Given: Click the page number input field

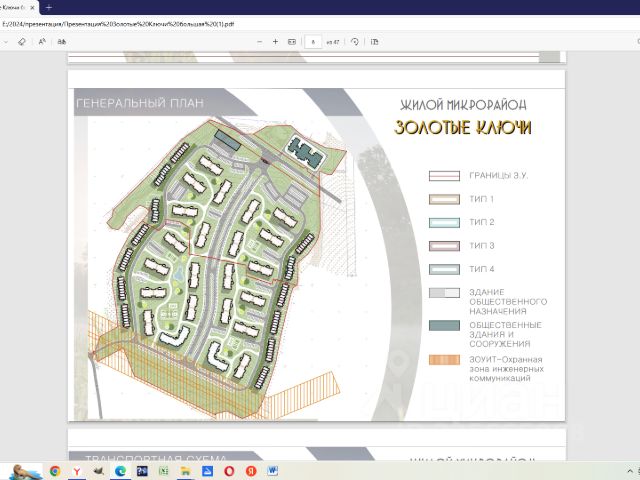Looking at the screenshot, I should point(314,42).
